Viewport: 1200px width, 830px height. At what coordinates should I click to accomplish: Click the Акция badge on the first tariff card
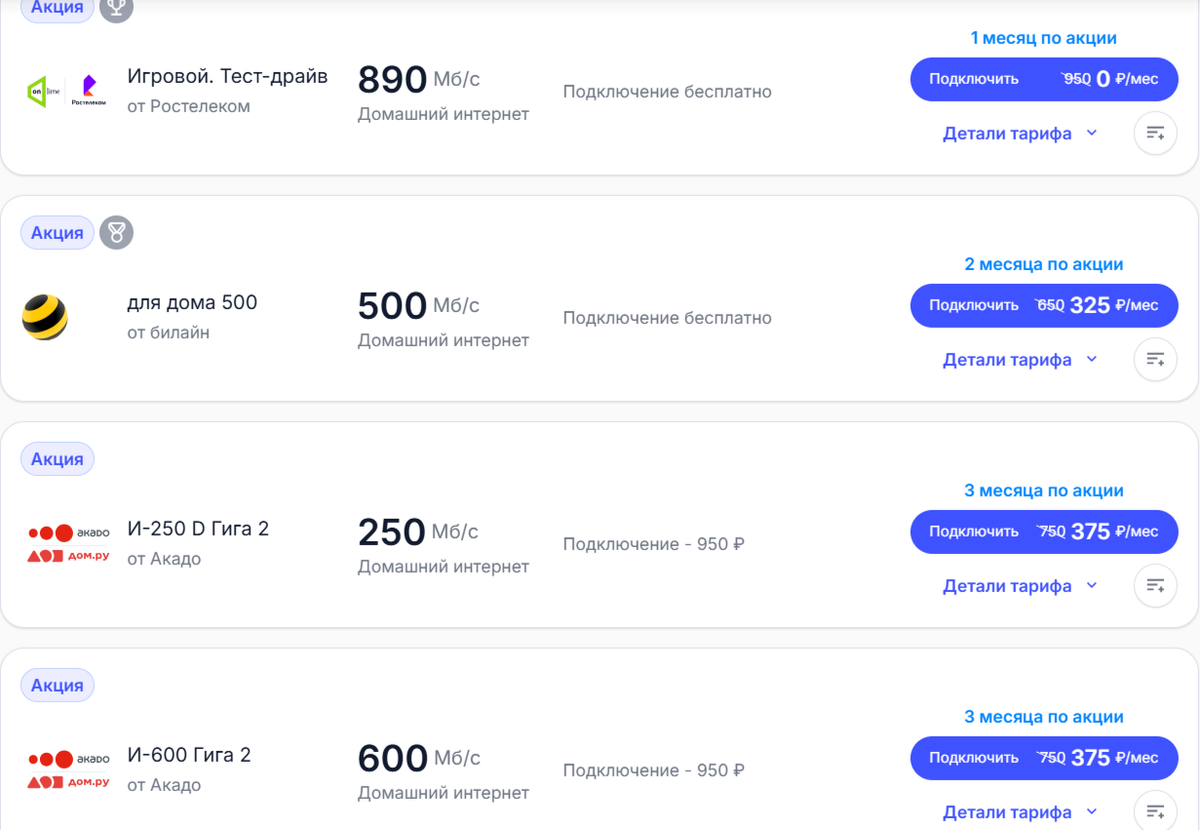point(57,8)
